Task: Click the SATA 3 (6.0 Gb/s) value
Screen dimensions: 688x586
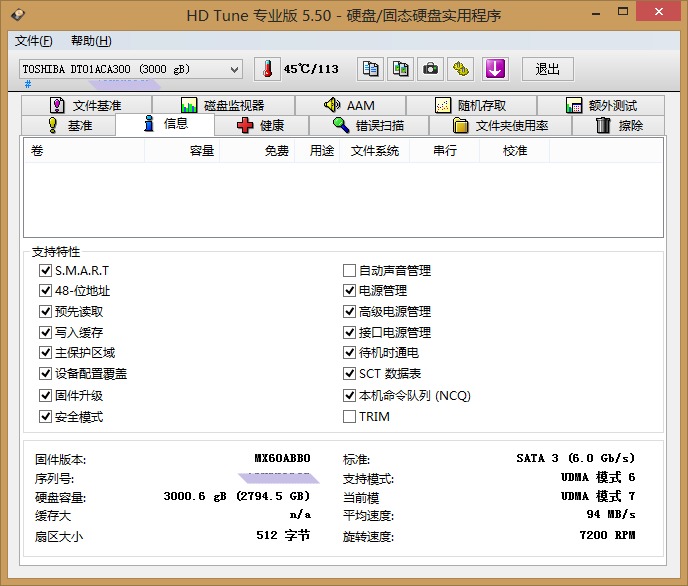Action: click(576, 458)
